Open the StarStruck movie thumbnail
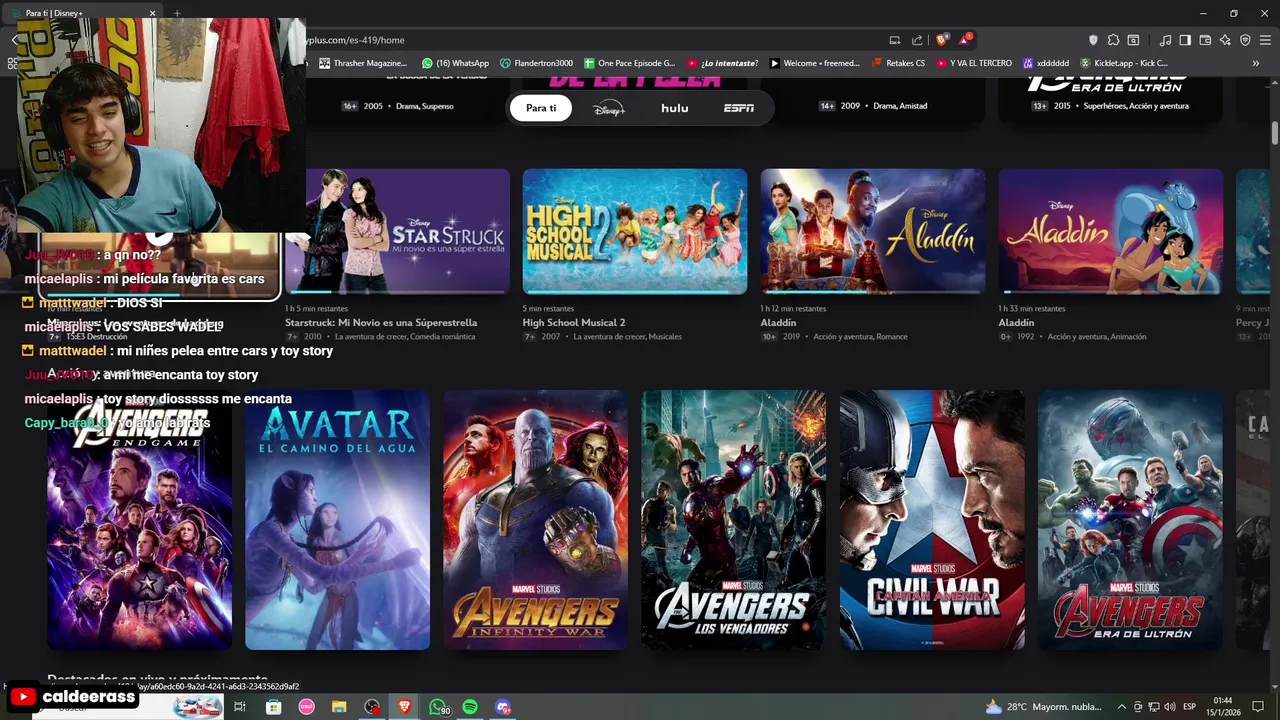Image resolution: width=1280 pixels, height=720 pixels. tap(397, 231)
